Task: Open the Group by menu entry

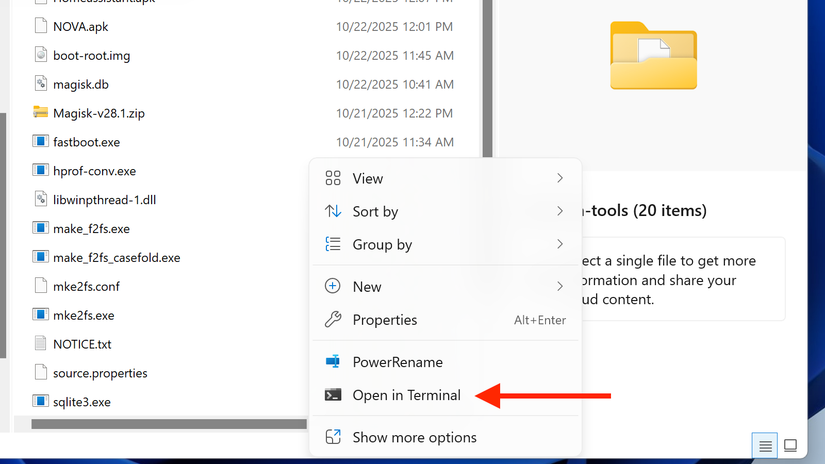Action: [x=445, y=244]
